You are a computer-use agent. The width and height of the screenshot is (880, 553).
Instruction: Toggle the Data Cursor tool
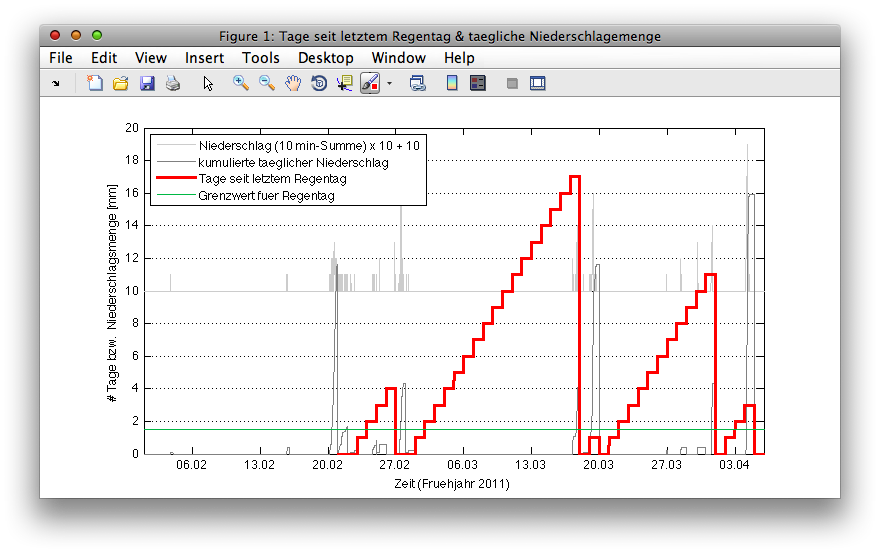[345, 84]
